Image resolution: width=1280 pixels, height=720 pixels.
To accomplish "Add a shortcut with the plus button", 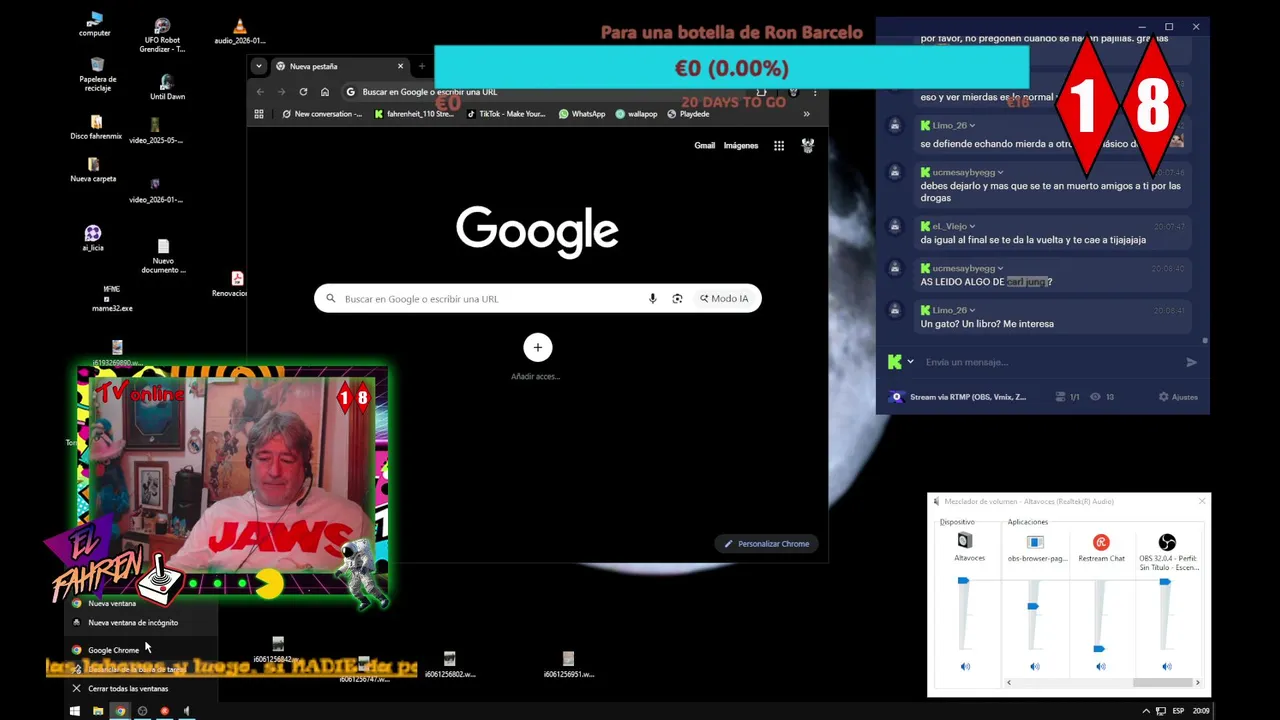I will [537, 347].
